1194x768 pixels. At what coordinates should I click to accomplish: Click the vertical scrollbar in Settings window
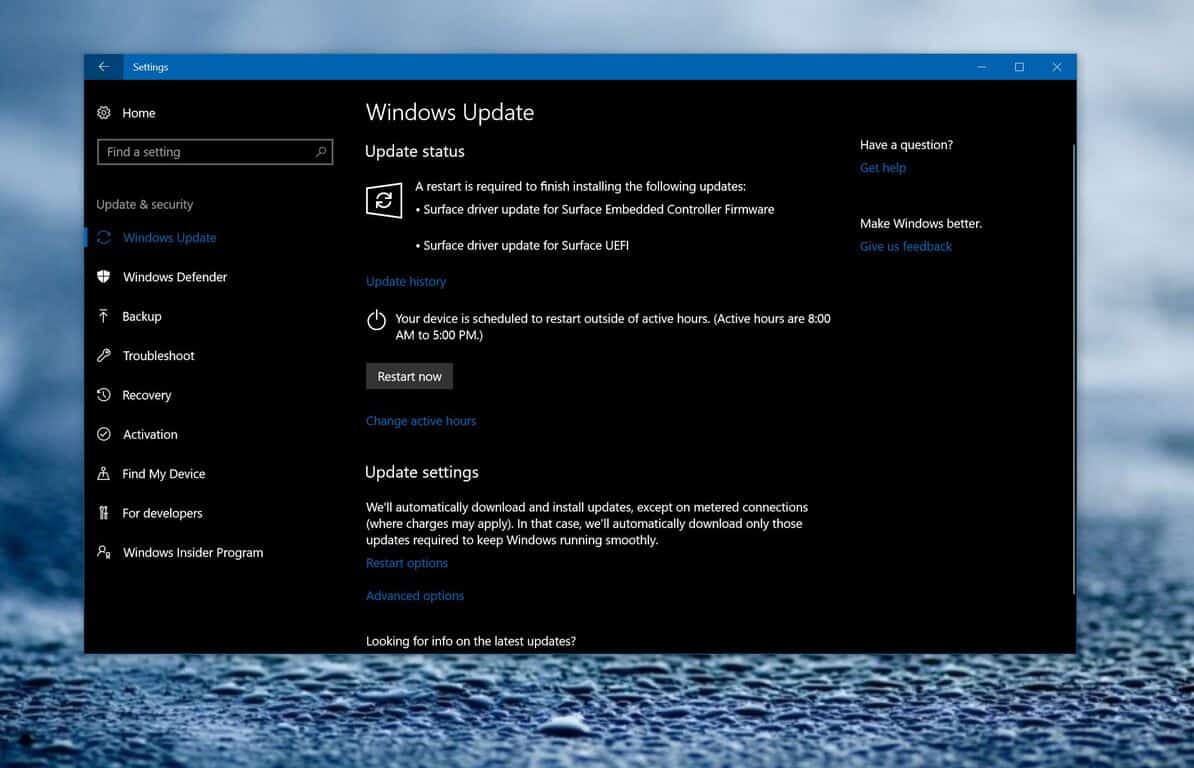1074,369
